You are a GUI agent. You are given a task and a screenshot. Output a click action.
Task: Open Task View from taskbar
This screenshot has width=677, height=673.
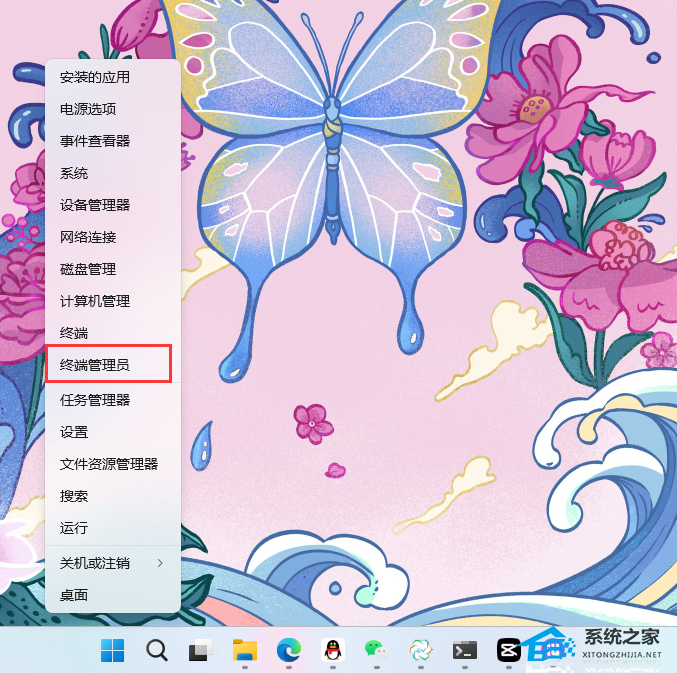[201, 650]
